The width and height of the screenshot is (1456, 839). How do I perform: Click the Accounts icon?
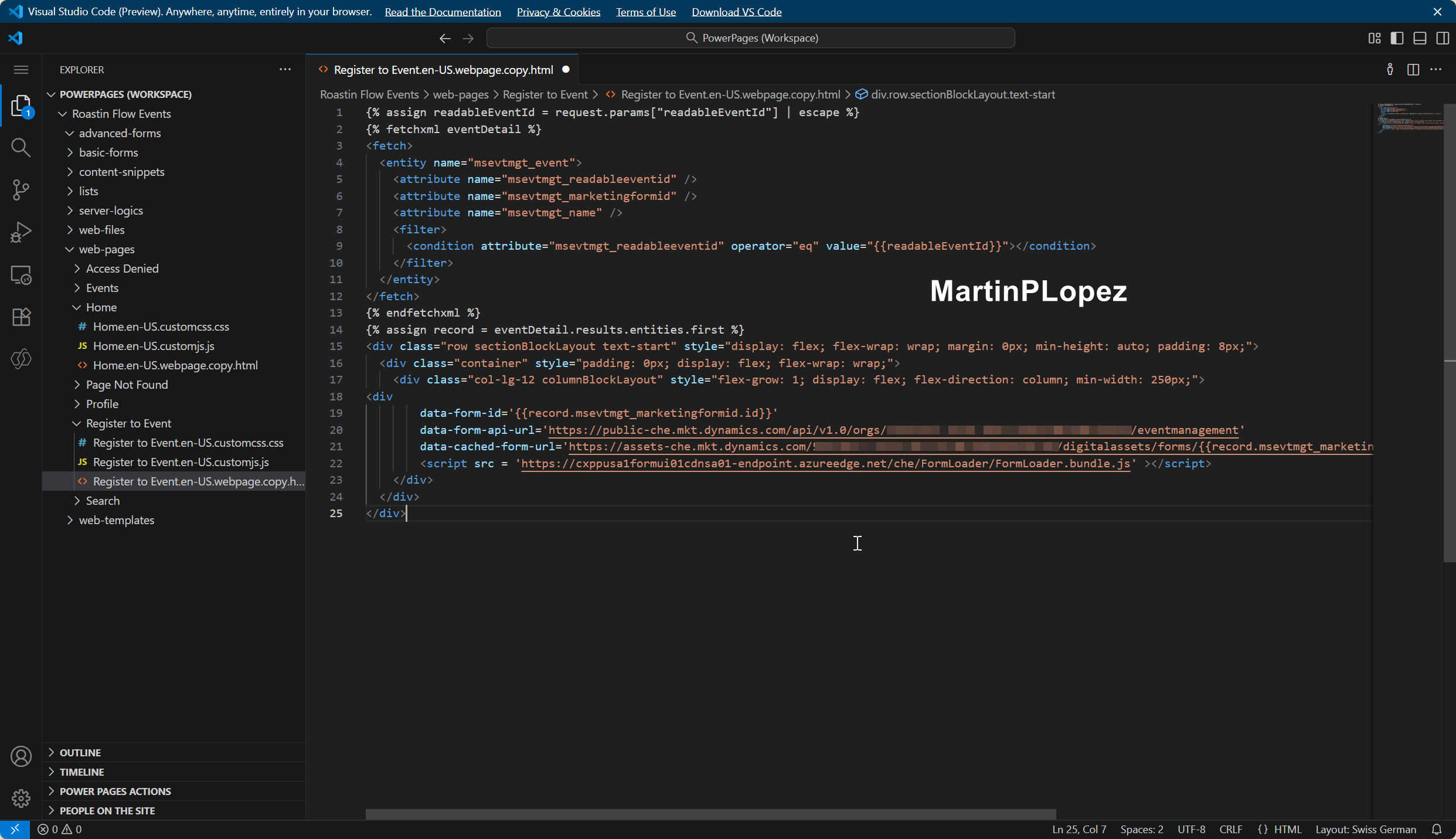click(x=21, y=756)
